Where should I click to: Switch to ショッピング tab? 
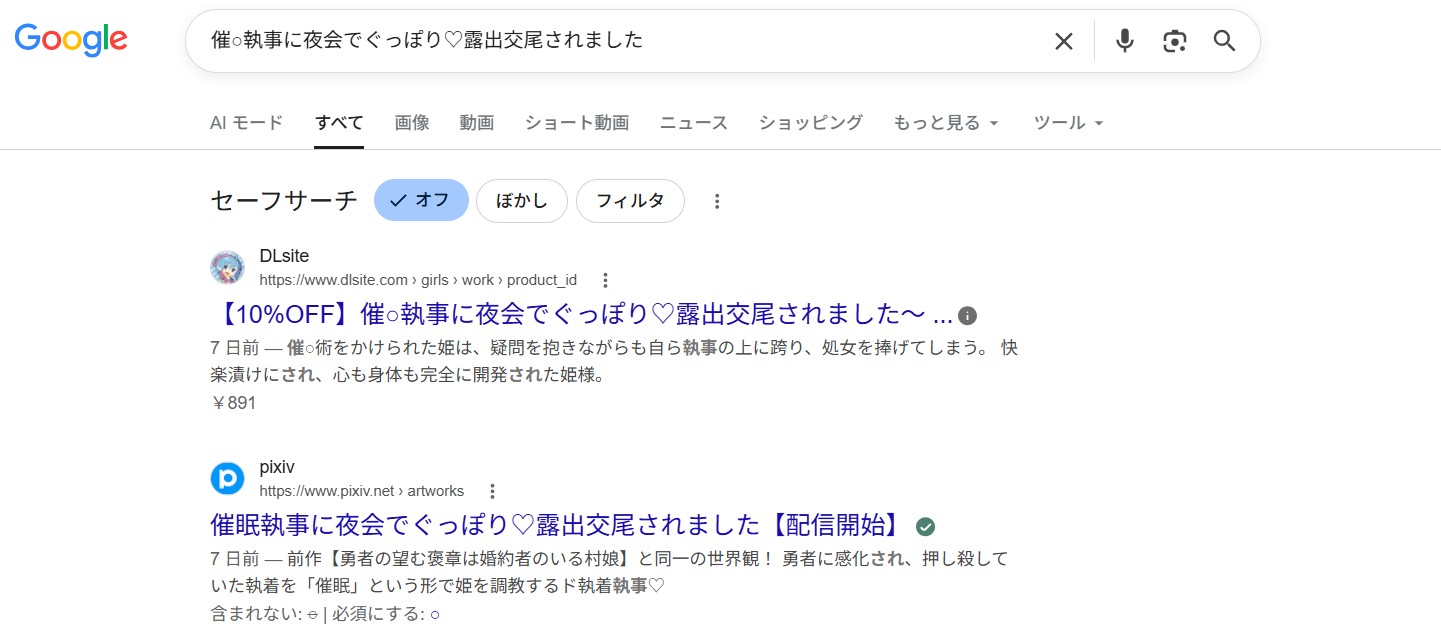(x=811, y=123)
